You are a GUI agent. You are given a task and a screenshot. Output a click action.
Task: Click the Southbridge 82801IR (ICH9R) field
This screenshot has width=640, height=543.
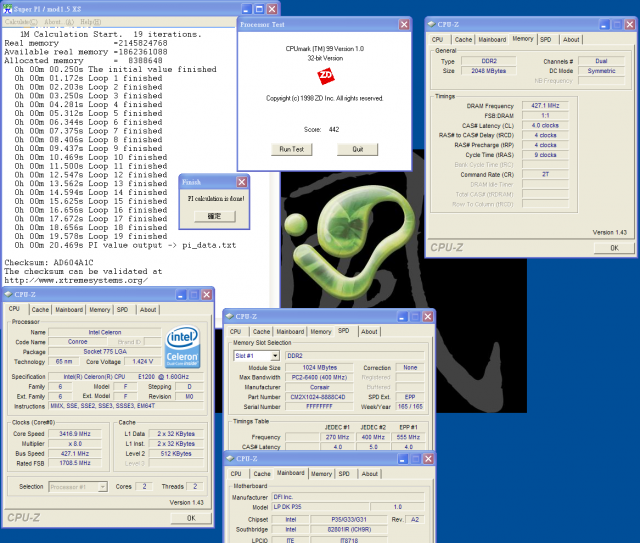349,530
